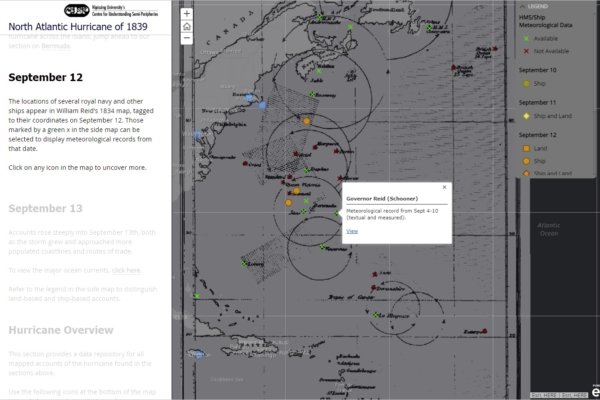600x400 pixels.
Task: Zoom out of the map
Action: [x=187, y=40]
